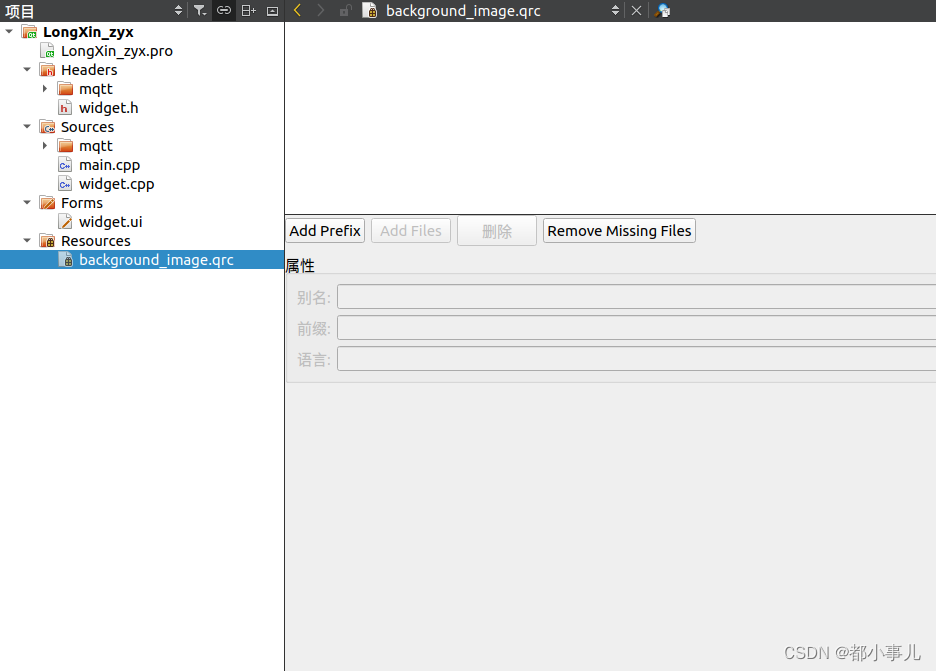Screen dimensions: 936x671
Task: Open the 项目 view selector dropdown
Action: click(178, 10)
